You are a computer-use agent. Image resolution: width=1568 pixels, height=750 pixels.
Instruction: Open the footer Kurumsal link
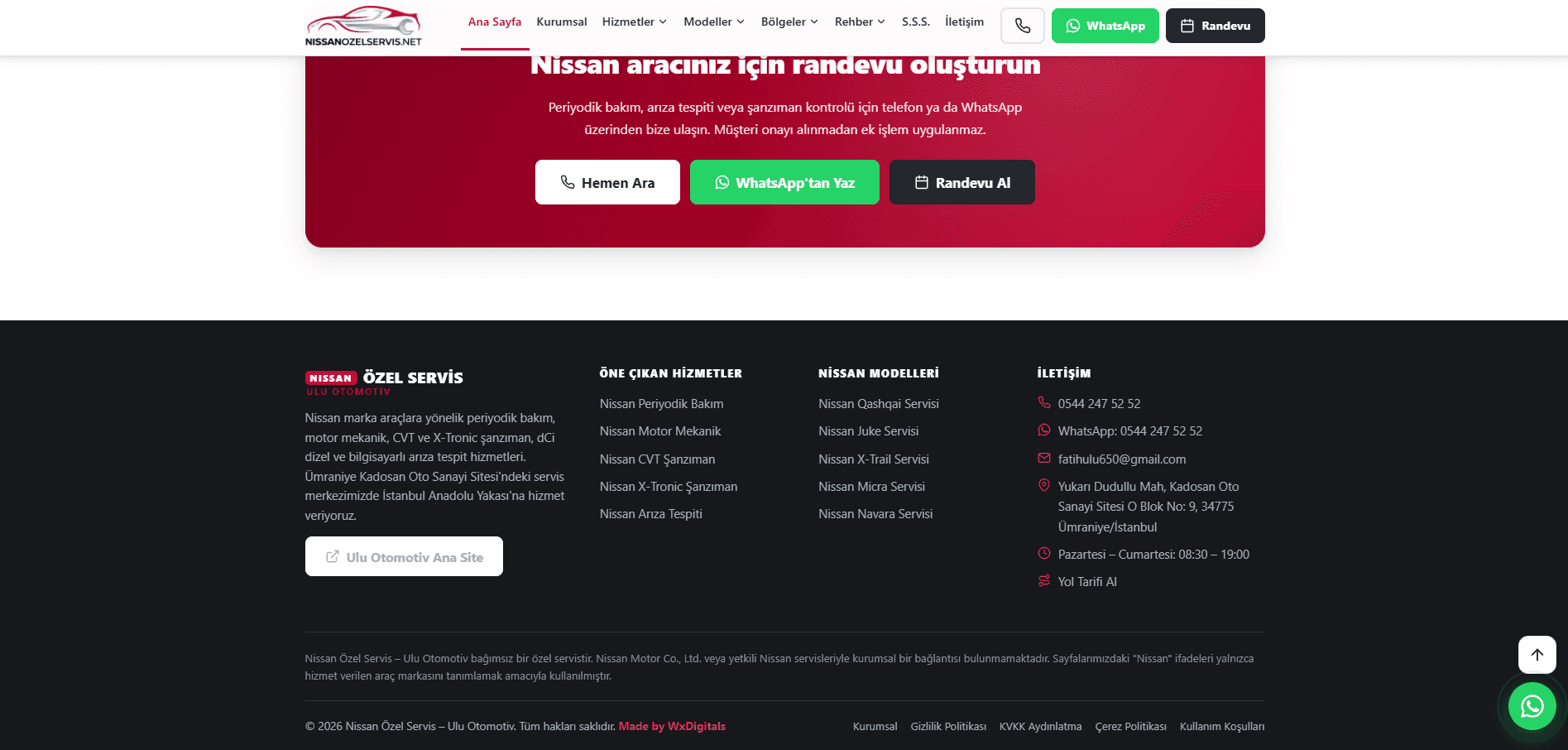(x=875, y=727)
